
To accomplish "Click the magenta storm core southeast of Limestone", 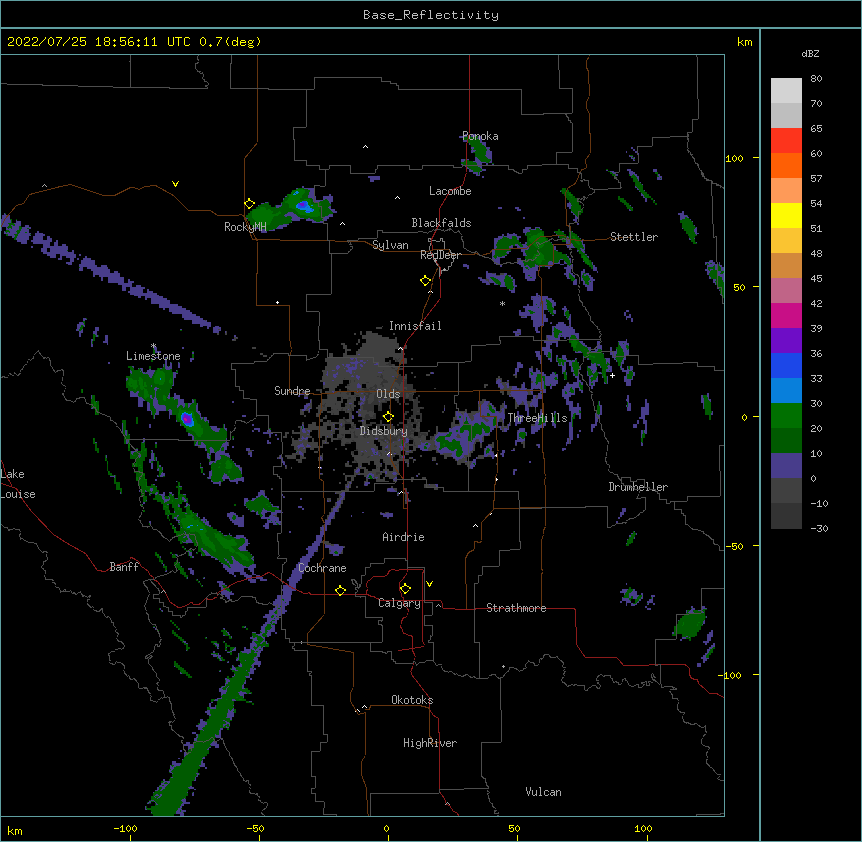I will [187, 419].
